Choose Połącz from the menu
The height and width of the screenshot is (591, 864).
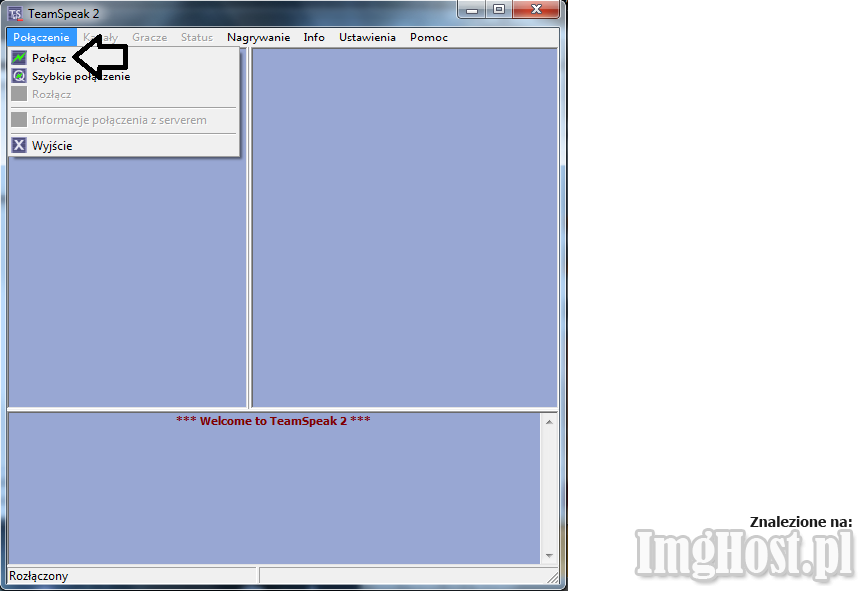pyautogui.click(x=125, y=58)
